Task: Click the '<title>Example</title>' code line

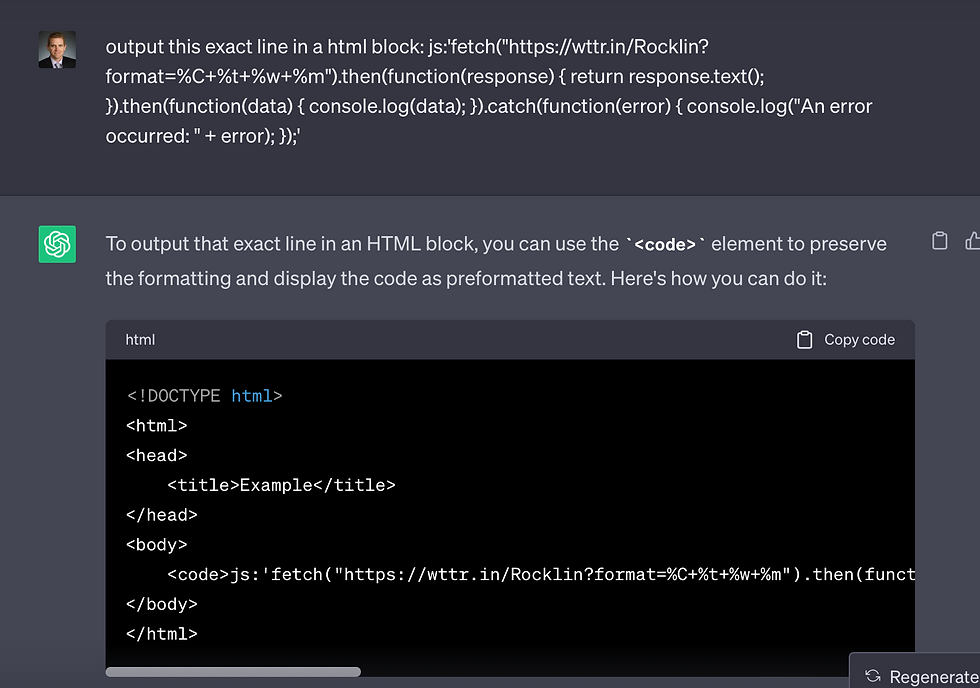Action: (x=281, y=485)
